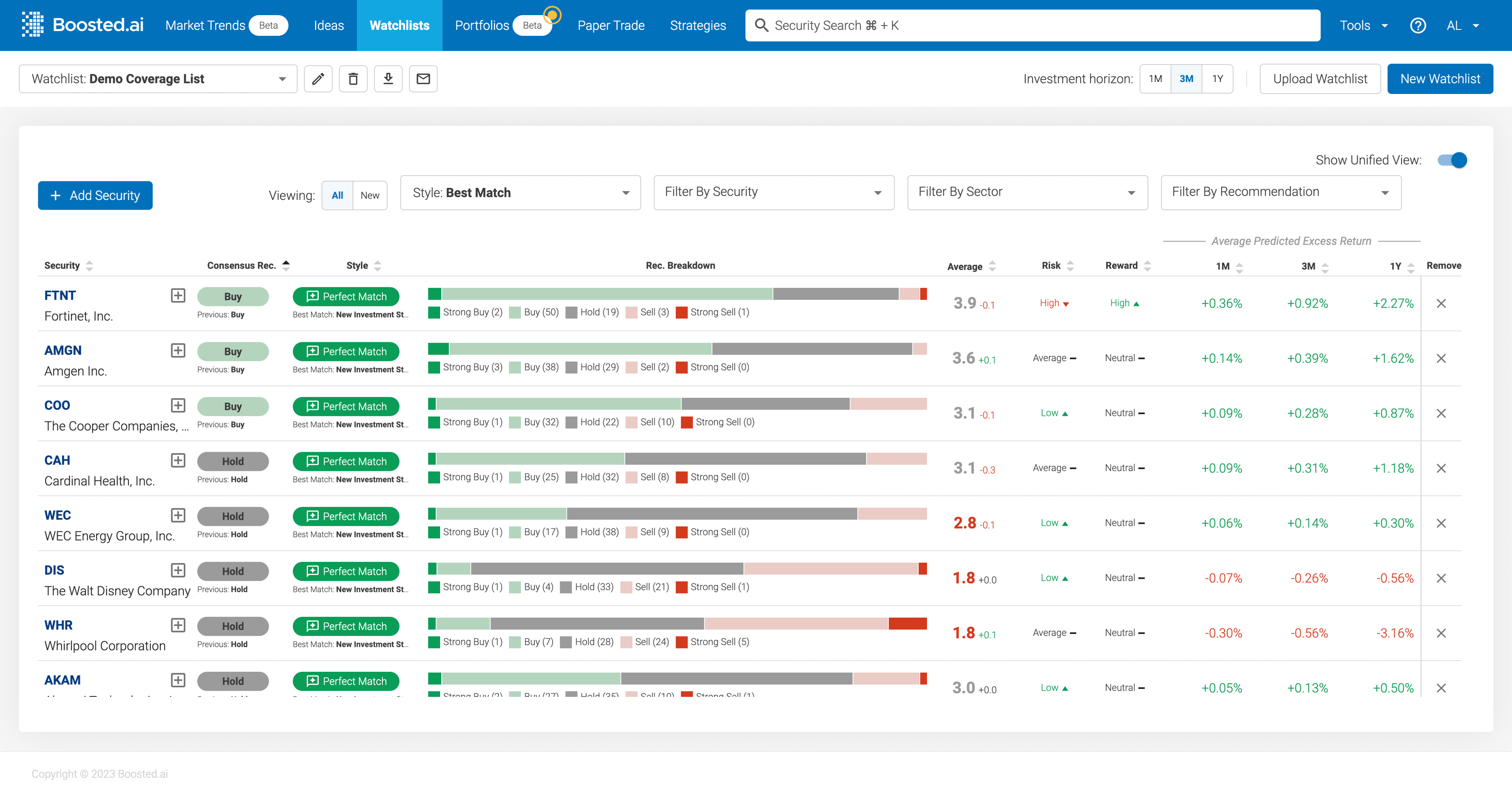Click FTNT Perfect Match badge
Screen dimensions: 1512x796
pyautogui.click(x=346, y=297)
